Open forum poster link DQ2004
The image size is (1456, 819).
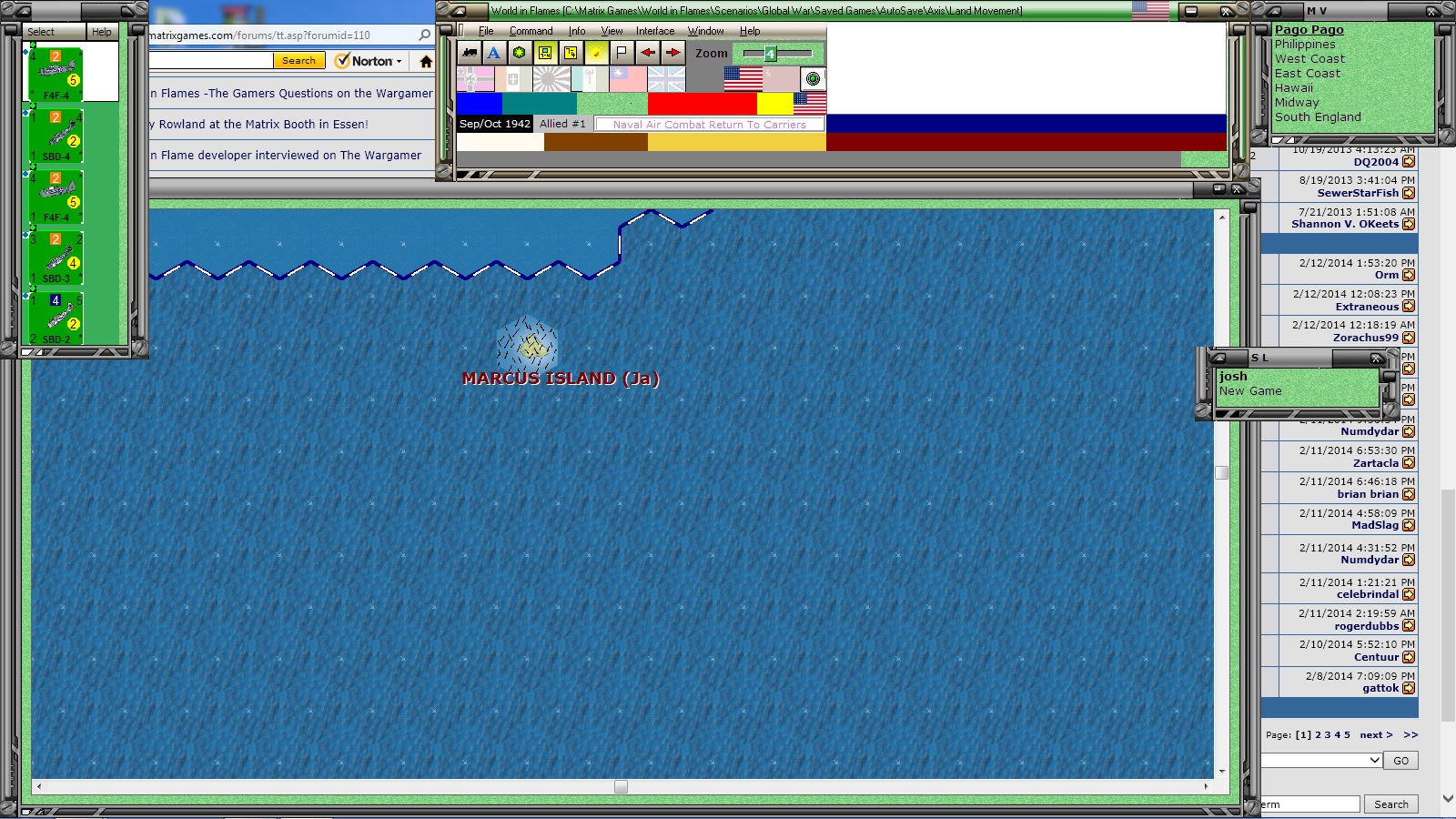[x=1376, y=162]
